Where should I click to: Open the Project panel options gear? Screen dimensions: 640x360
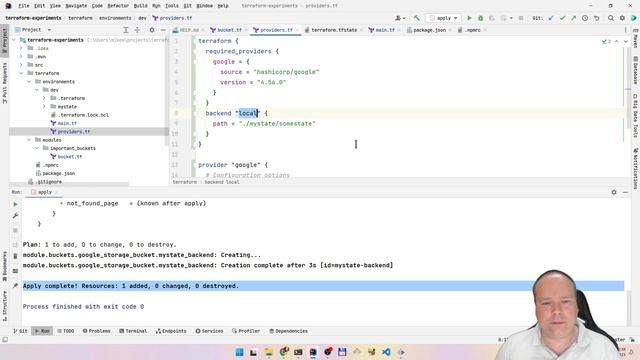pos(152,30)
